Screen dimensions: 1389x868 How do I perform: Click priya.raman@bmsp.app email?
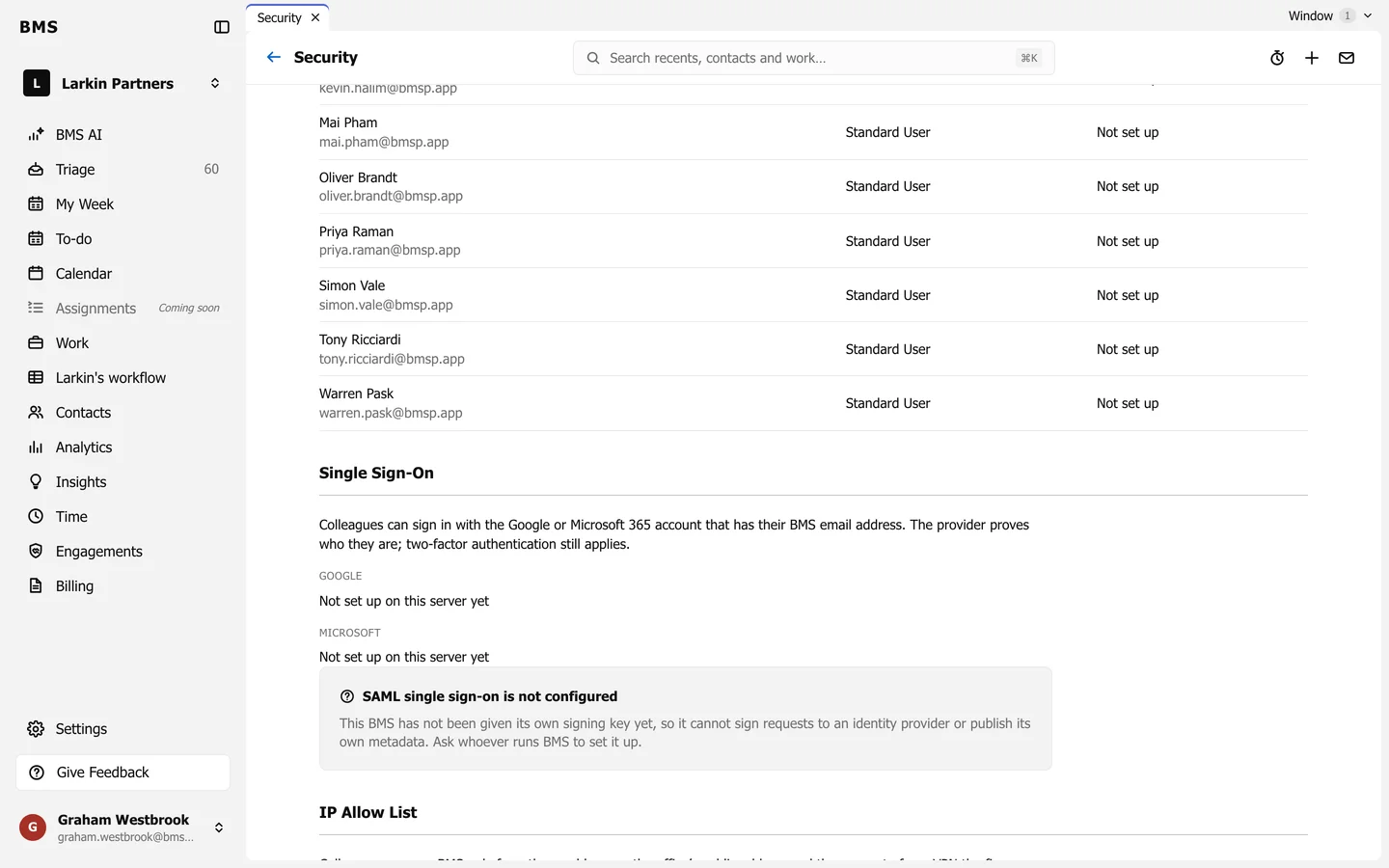[x=390, y=250]
